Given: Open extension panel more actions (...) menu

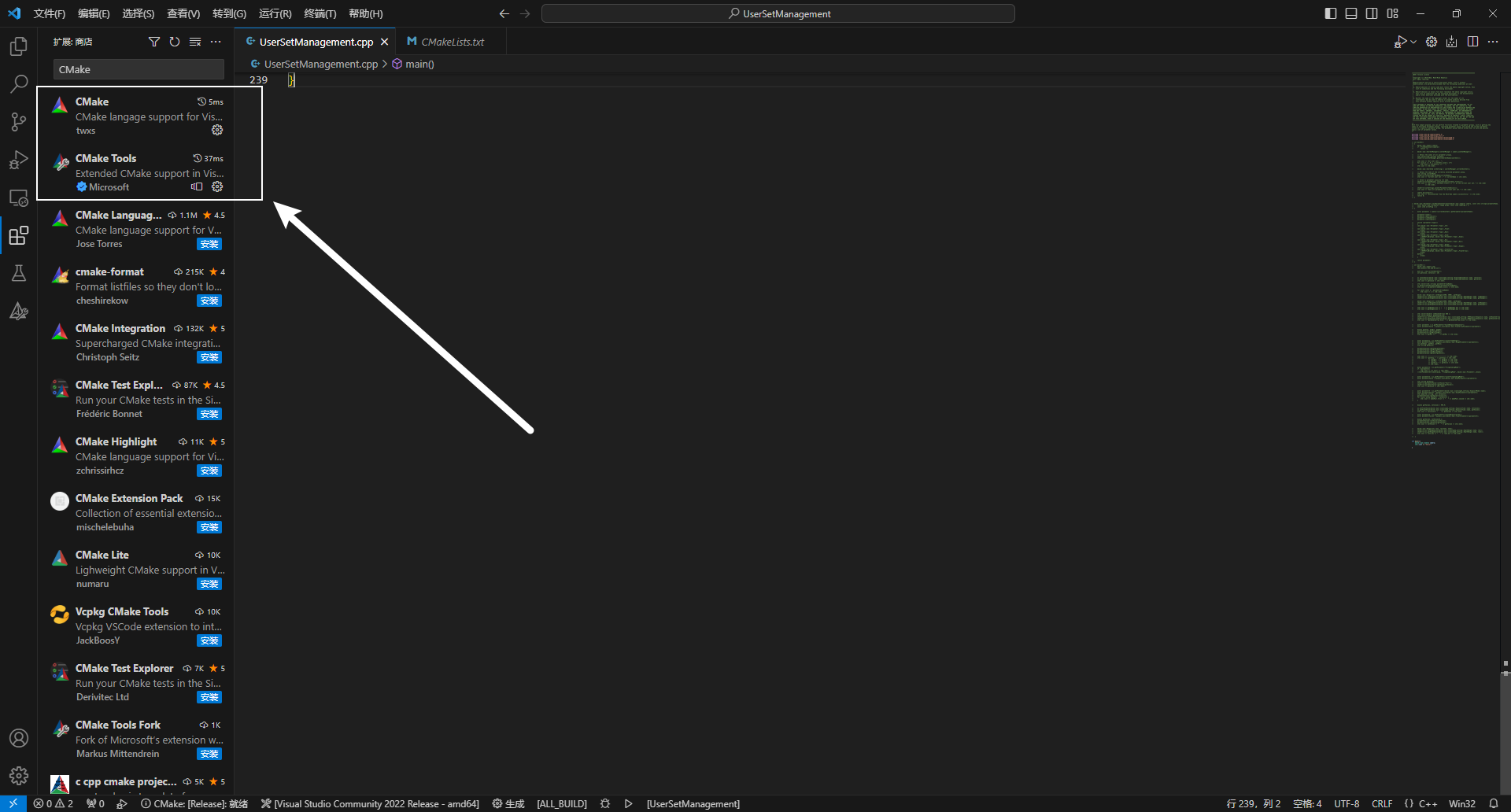Looking at the screenshot, I should click(216, 42).
